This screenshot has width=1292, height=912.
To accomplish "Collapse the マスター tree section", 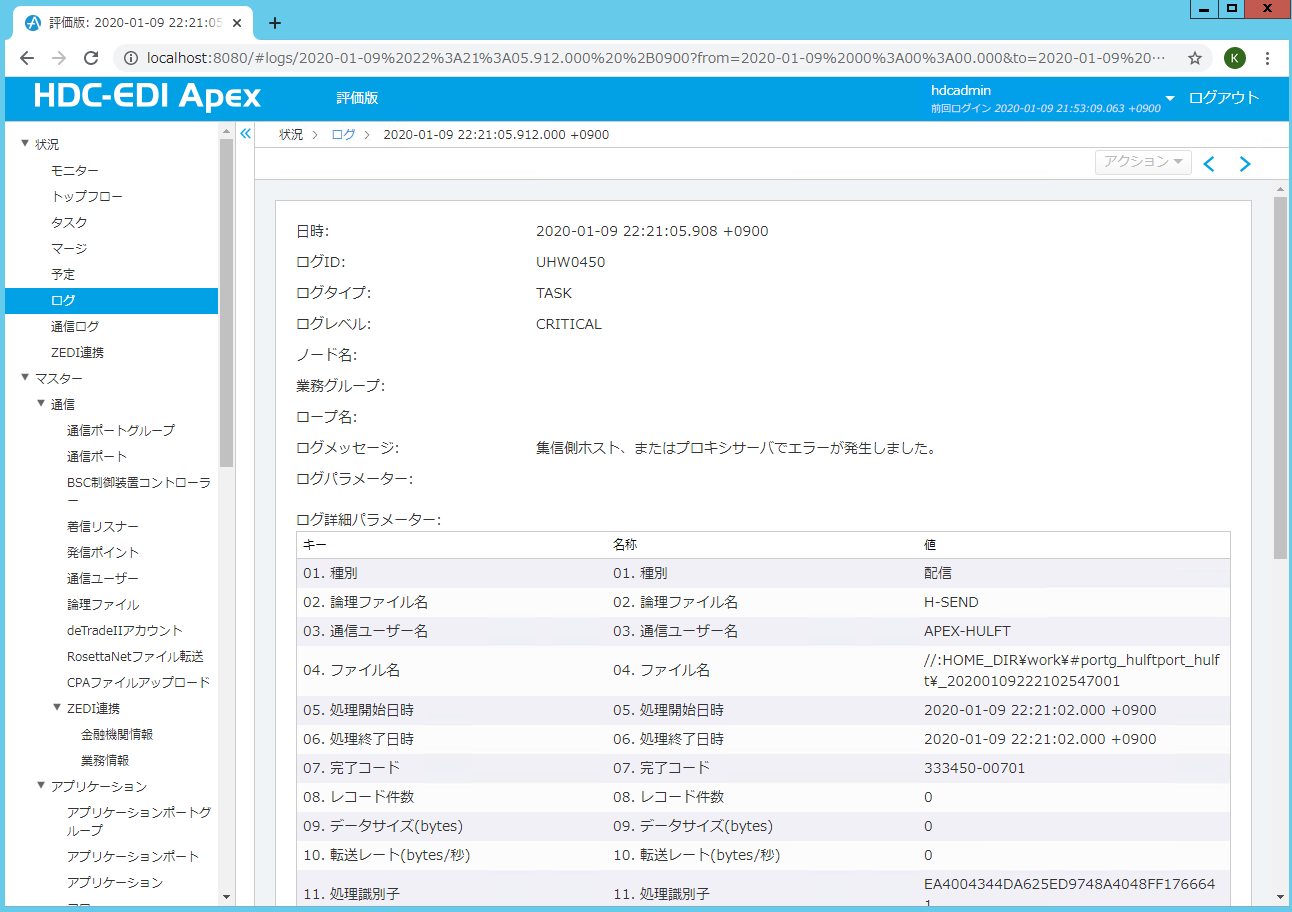I will (x=25, y=378).
